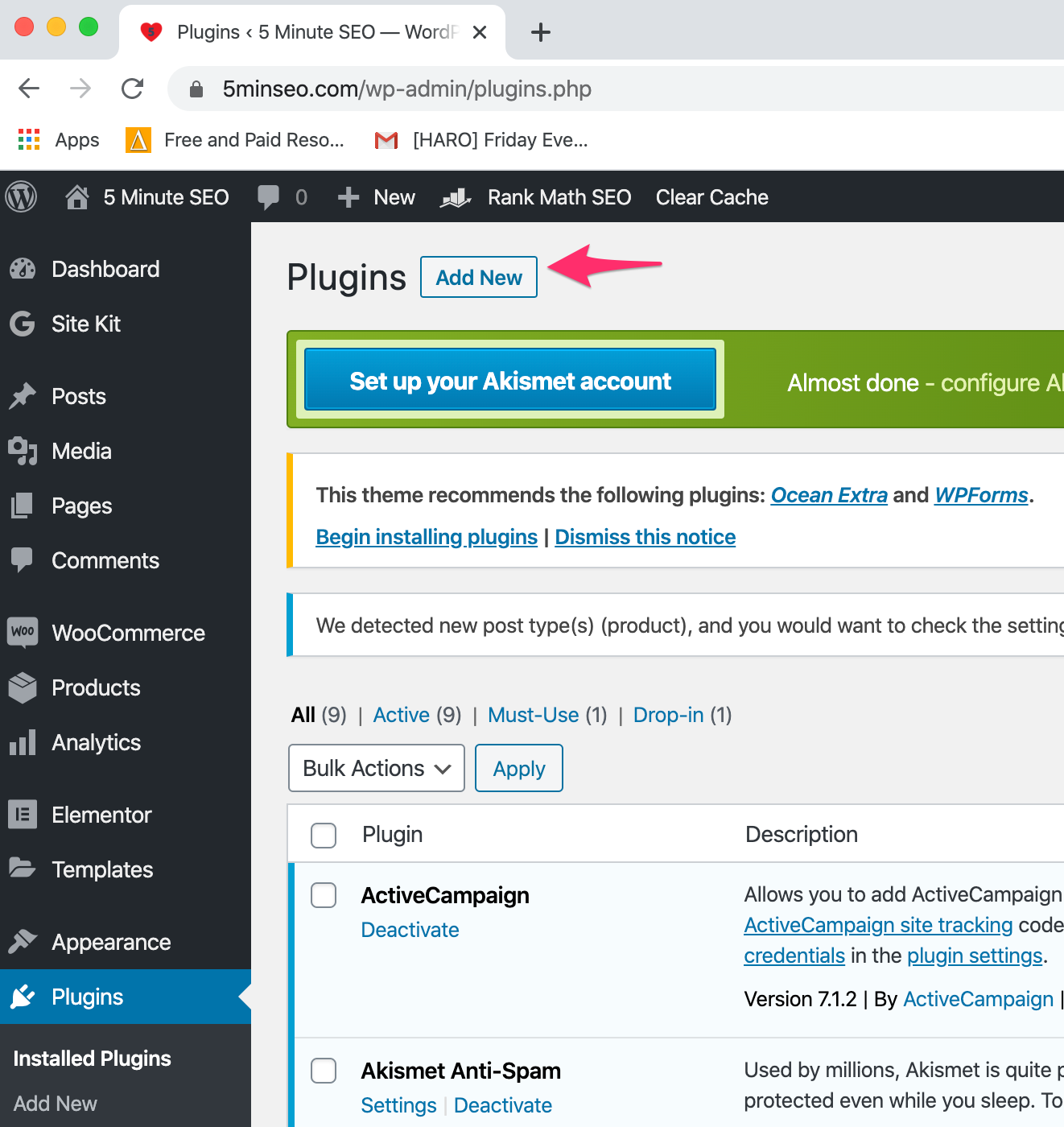
Task: Filter plugins by Must-Use tab
Action: [x=534, y=715]
